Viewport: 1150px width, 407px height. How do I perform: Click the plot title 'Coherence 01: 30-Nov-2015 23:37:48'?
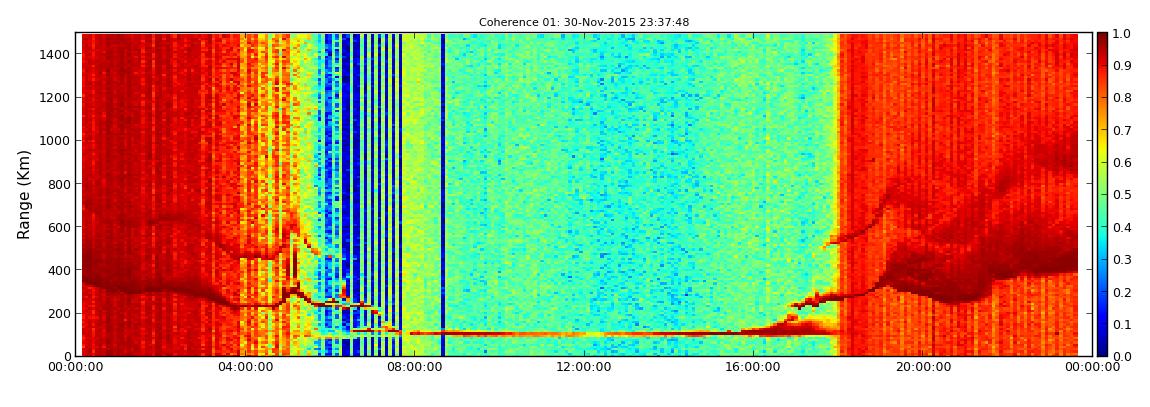point(584,23)
